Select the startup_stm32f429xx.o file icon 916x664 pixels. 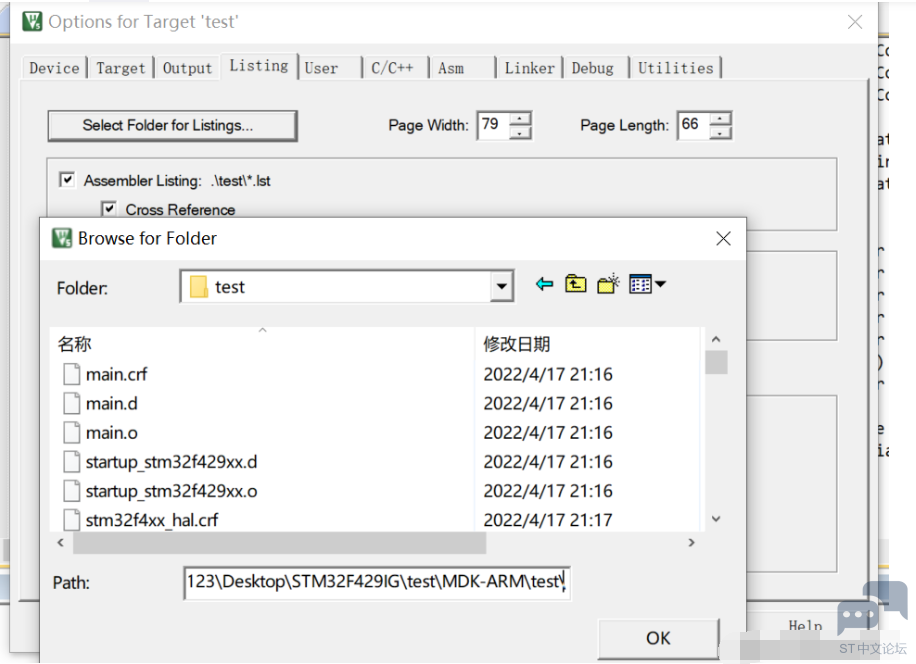[x=71, y=491]
